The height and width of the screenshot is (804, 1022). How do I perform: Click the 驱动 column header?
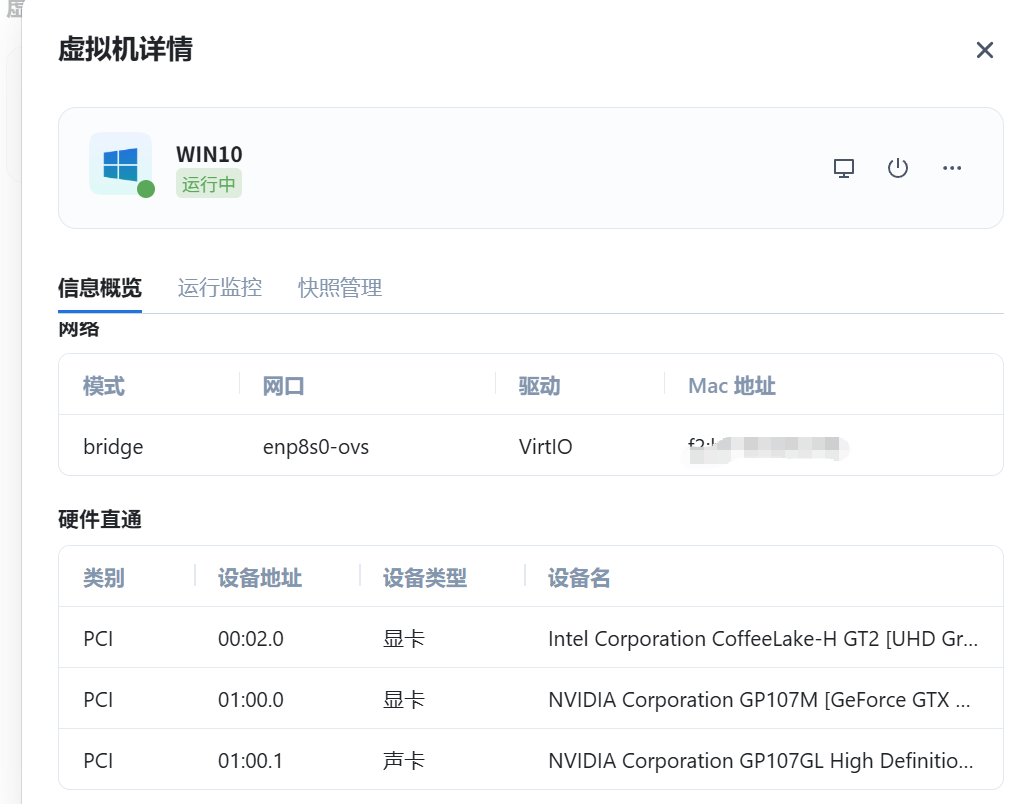(x=539, y=386)
